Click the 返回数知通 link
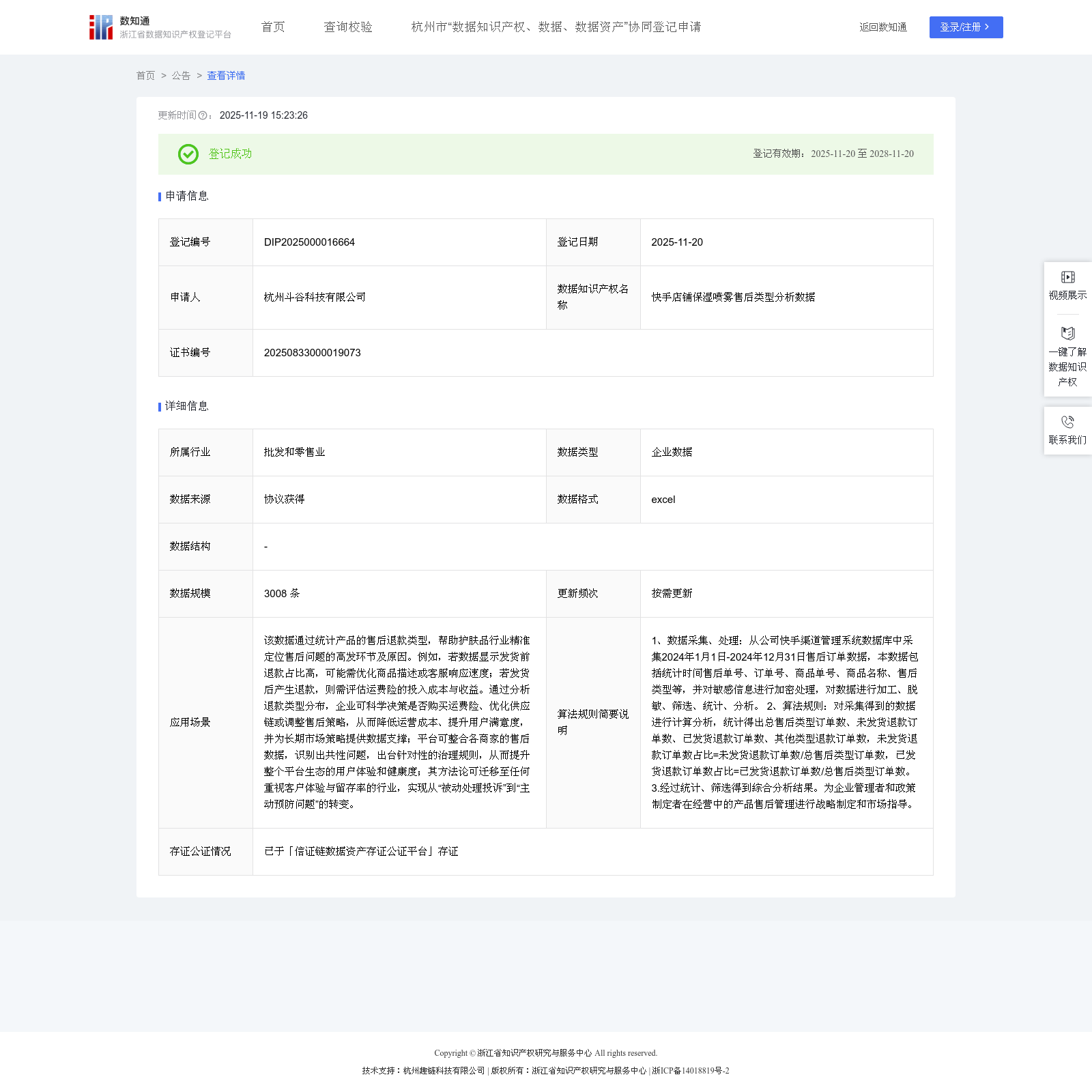 [882, 27]
